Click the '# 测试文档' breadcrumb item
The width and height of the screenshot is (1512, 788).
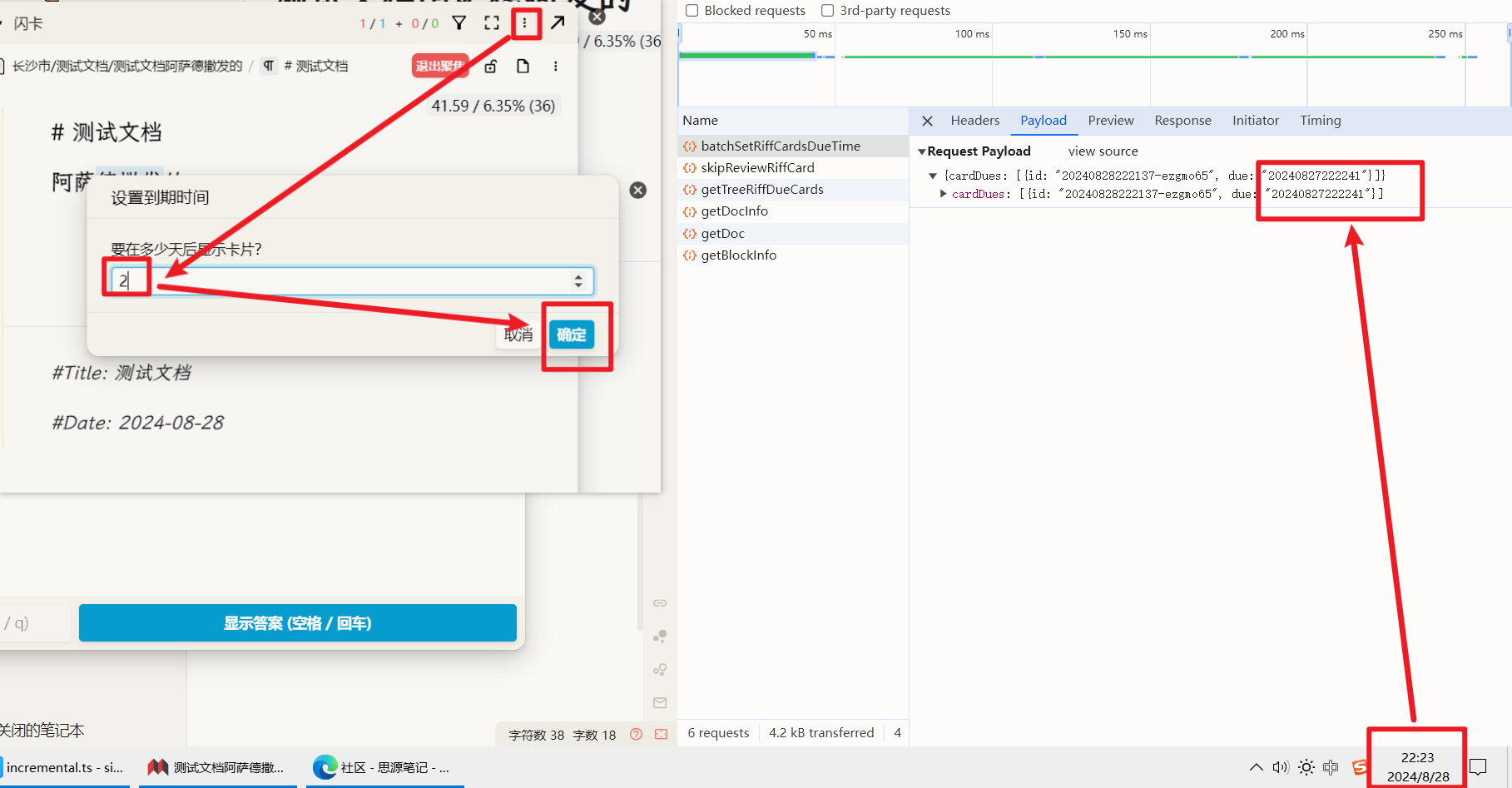316,66
